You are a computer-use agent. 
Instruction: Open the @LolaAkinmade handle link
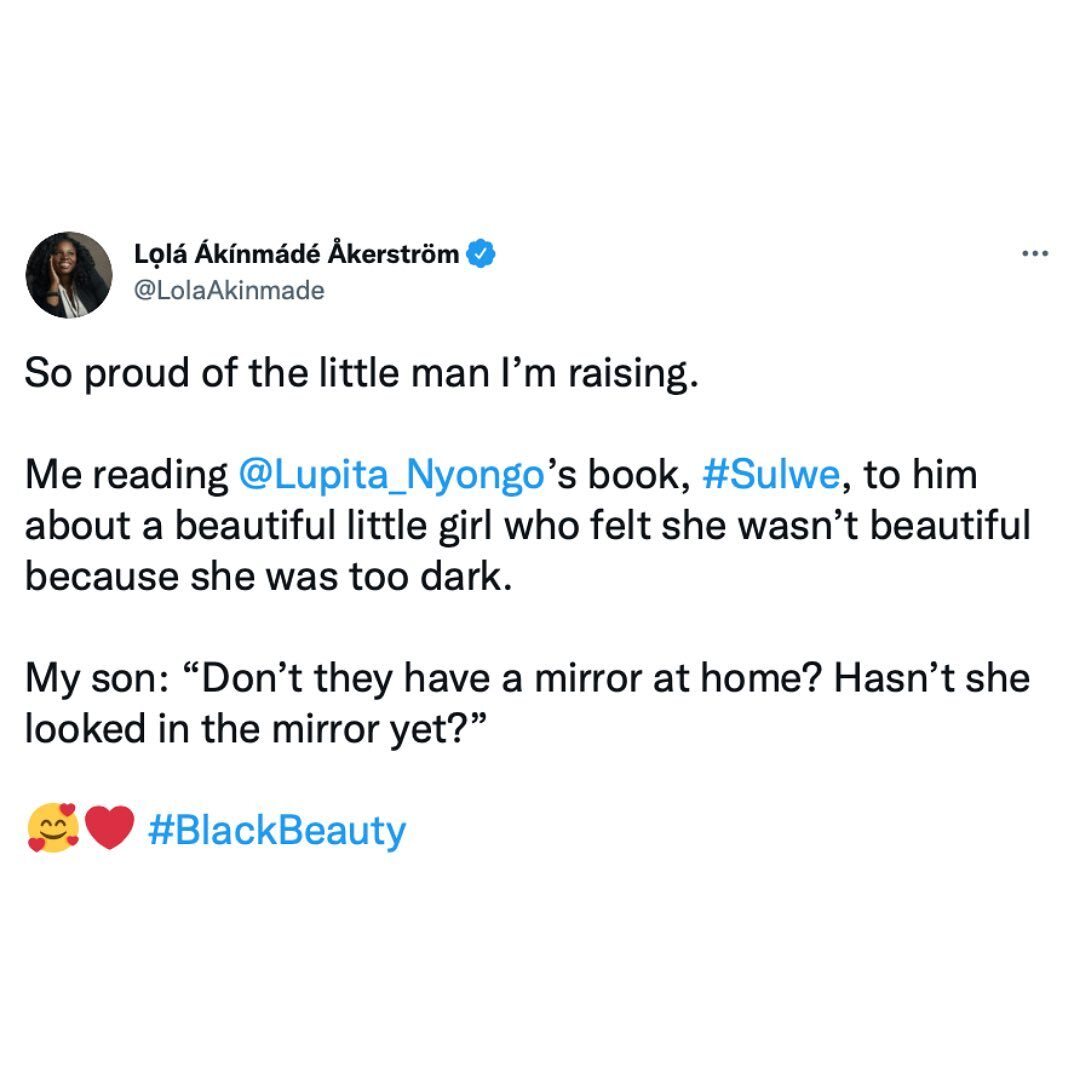pos(229,291)
